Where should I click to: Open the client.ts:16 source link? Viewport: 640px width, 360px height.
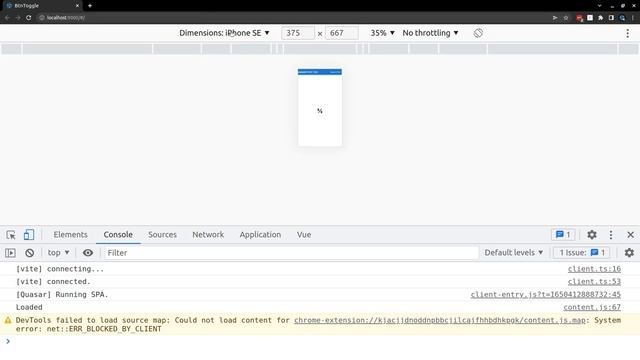594,269
